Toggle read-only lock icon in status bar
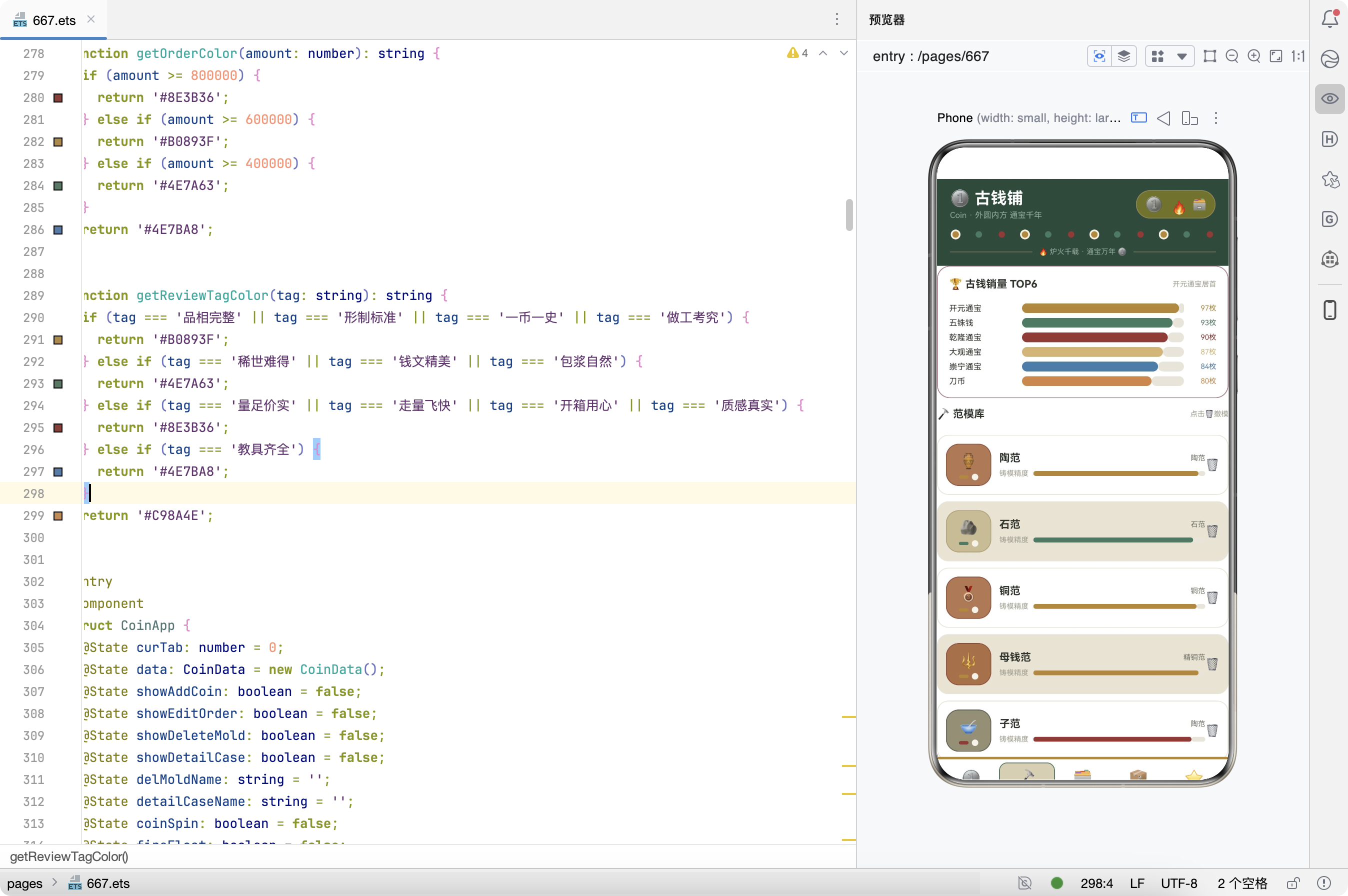This screenshot has height=896, width=1348. pos(1292,883)
